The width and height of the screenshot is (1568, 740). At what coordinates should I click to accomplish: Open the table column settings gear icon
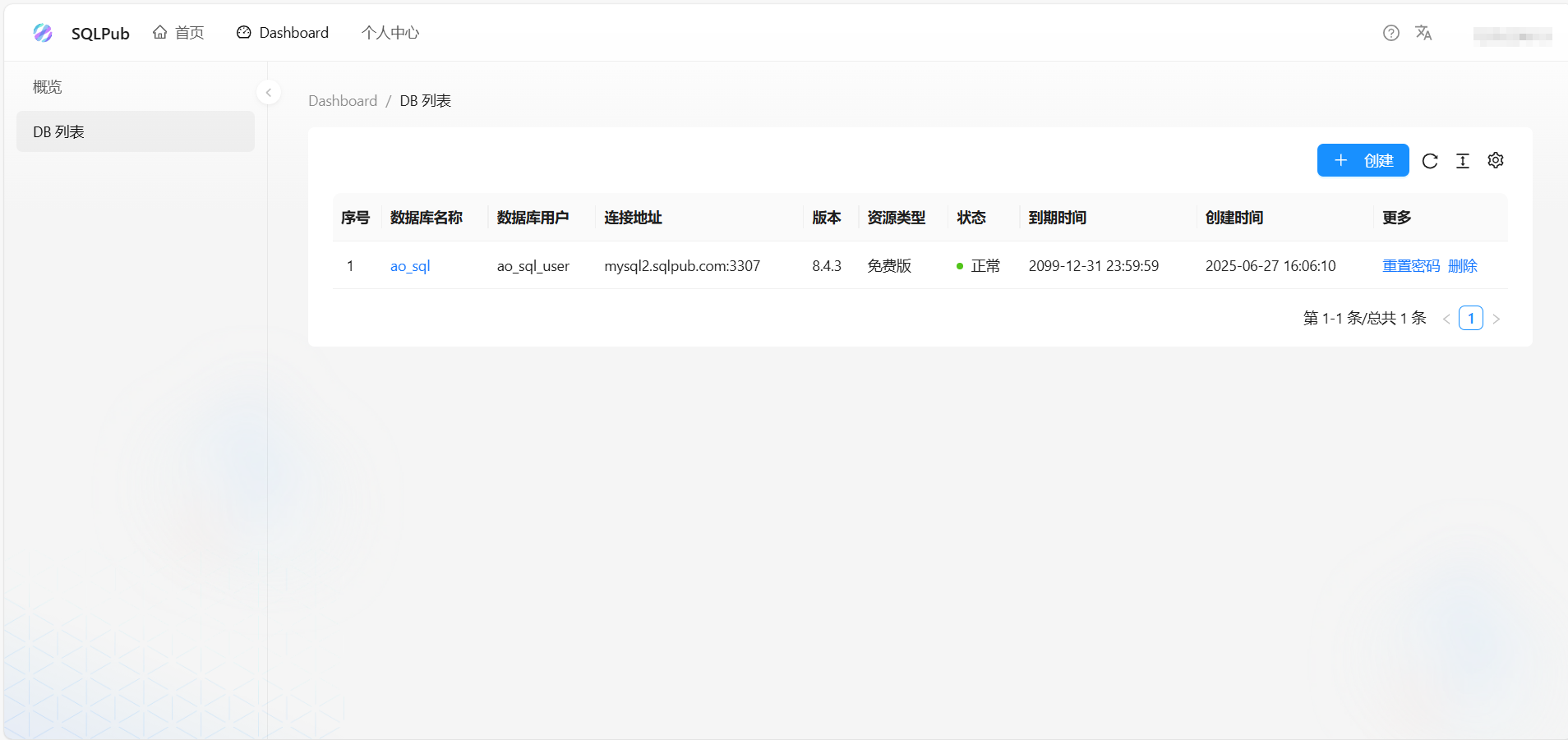1496,160
